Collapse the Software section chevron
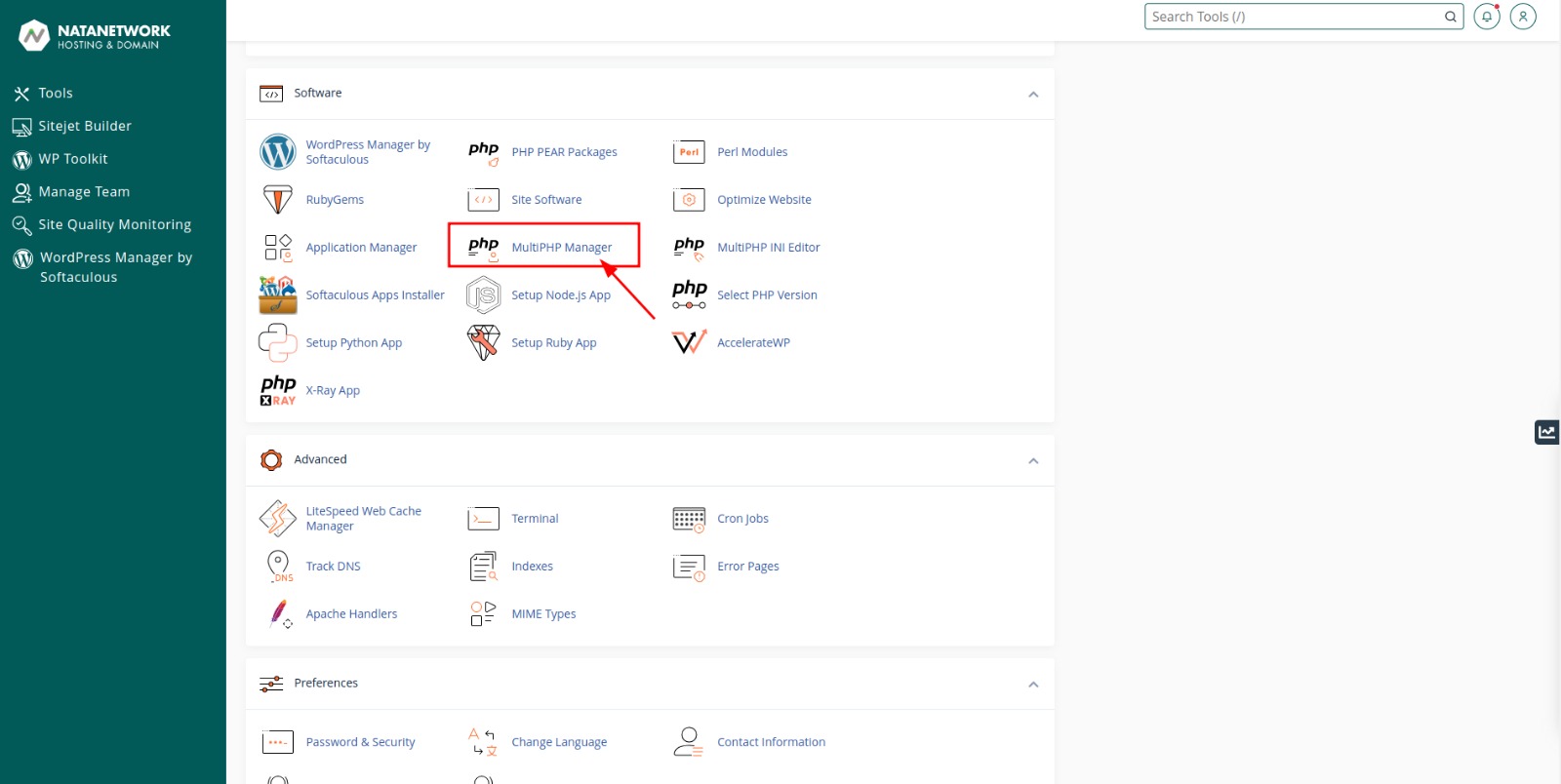This screenshot has height=784, width=1561. point(1033,95)
